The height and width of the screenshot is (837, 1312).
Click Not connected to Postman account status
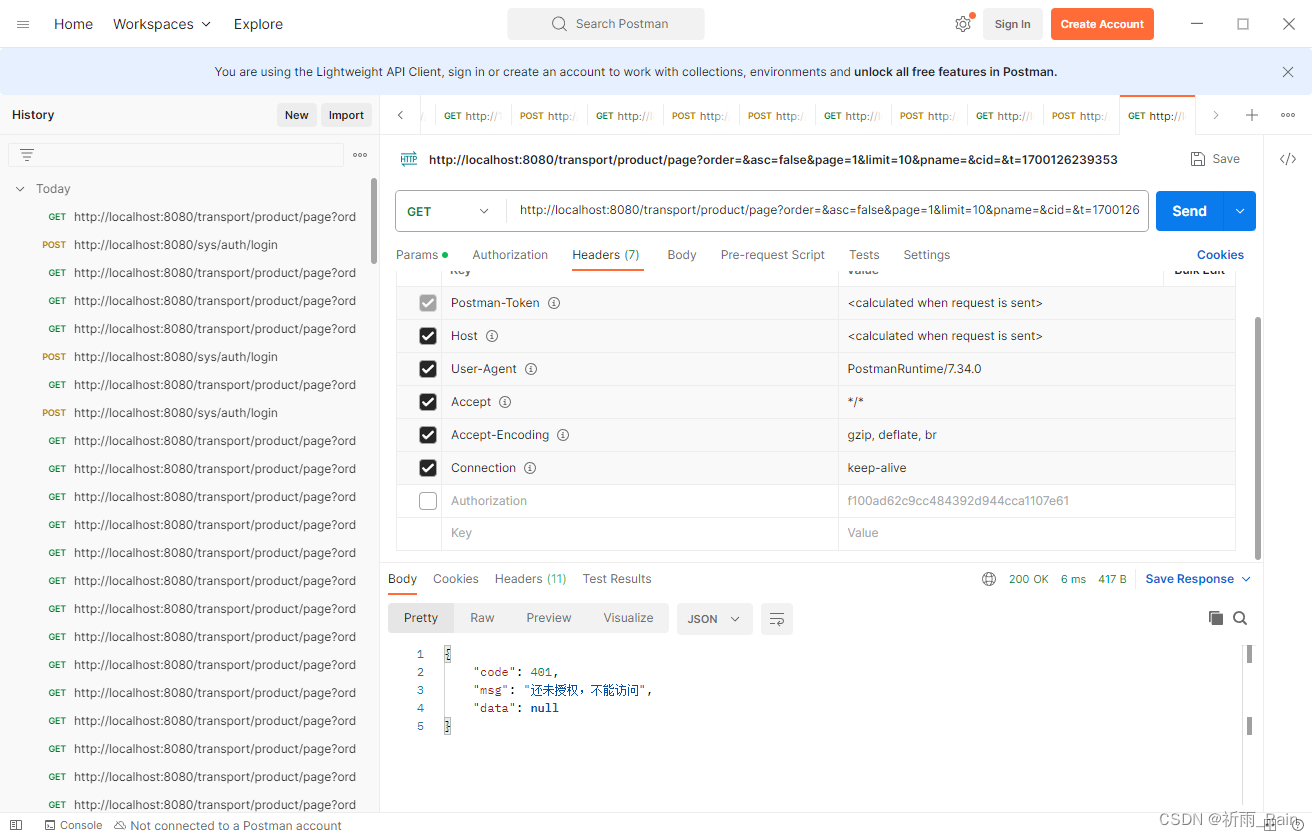[x=228, y=825]
